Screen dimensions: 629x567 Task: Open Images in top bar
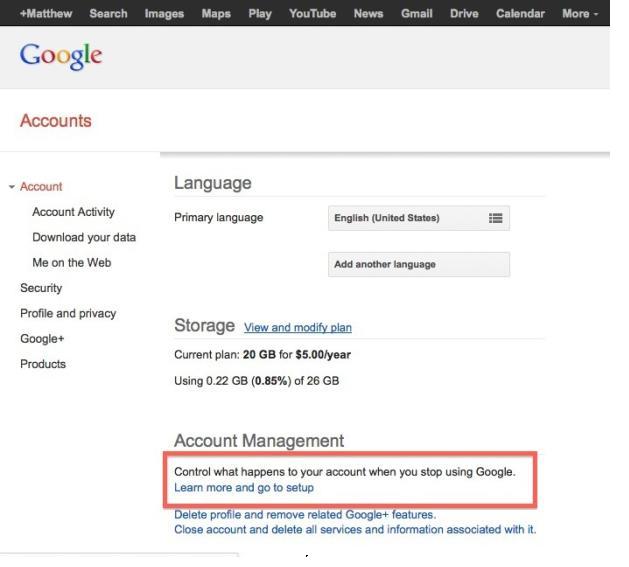pyautogui.click(x=164, y=14)
